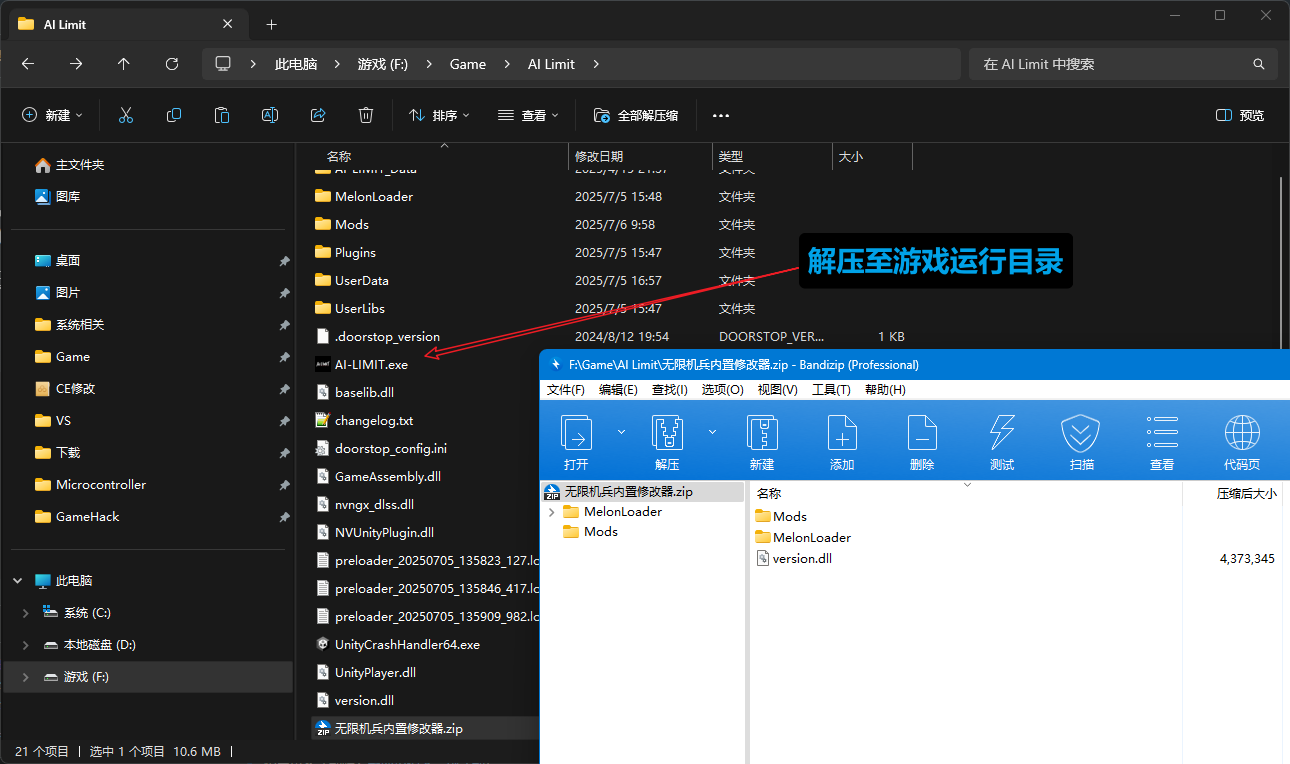This screenshot has width=1290, height=764.
Task: Click the Paste icon in Explorer toolbar
Action: (222, 115)
